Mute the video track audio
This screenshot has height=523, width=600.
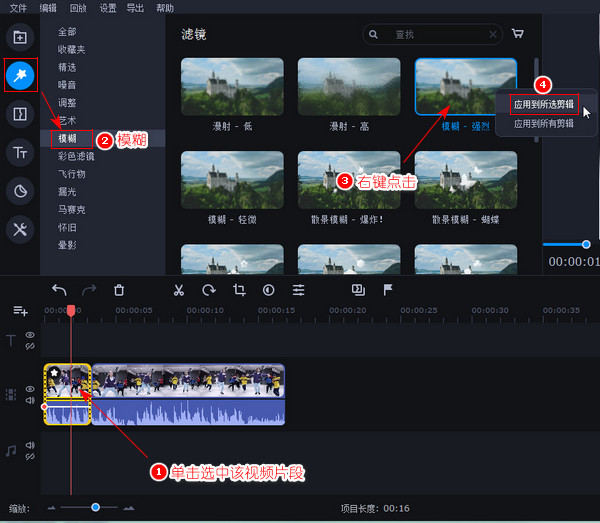pyautogui.click(x=30, y=400)
